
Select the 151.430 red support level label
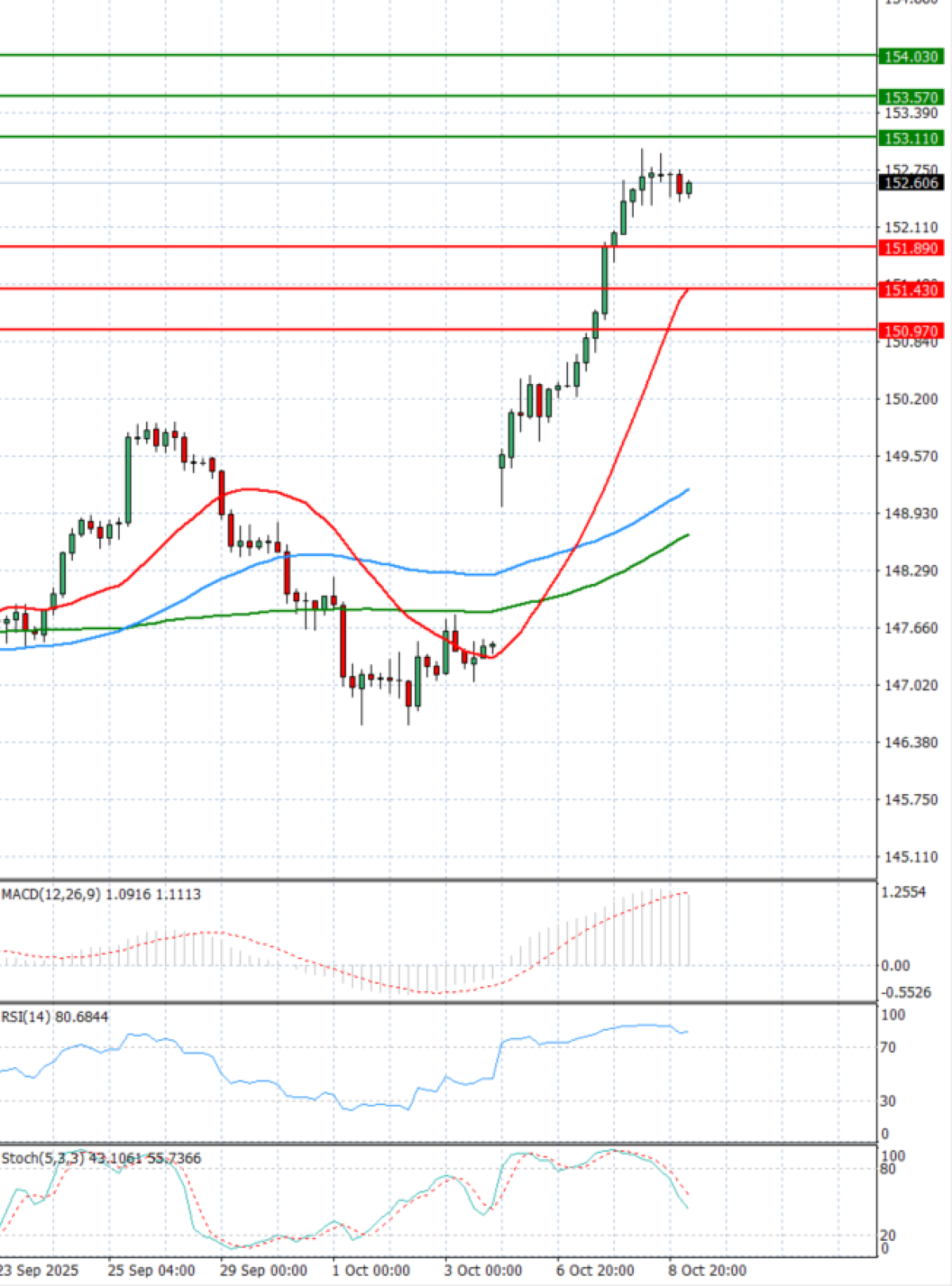tap(910, 290)
